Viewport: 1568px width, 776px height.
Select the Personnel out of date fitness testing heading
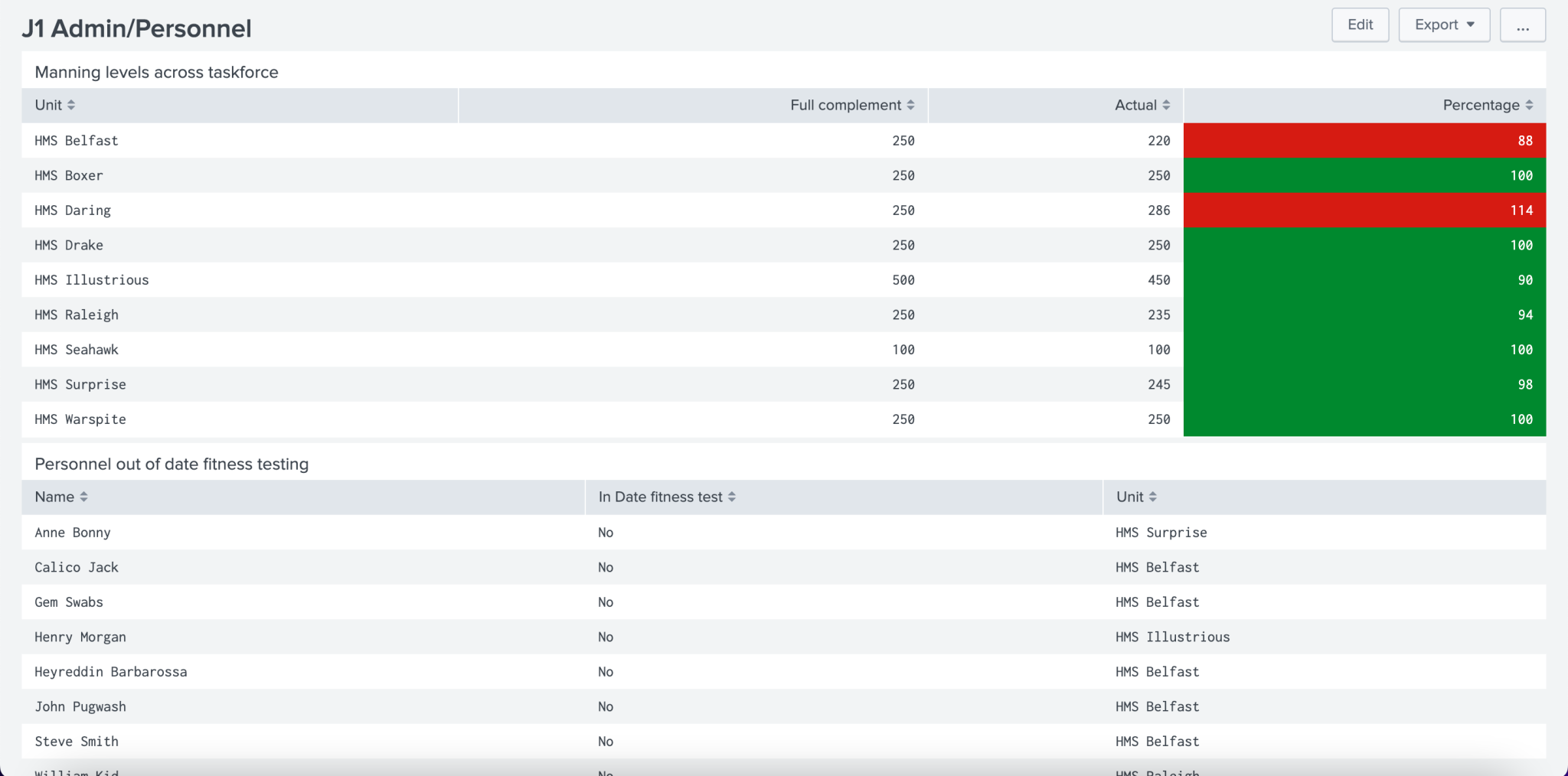pos(170,464)
